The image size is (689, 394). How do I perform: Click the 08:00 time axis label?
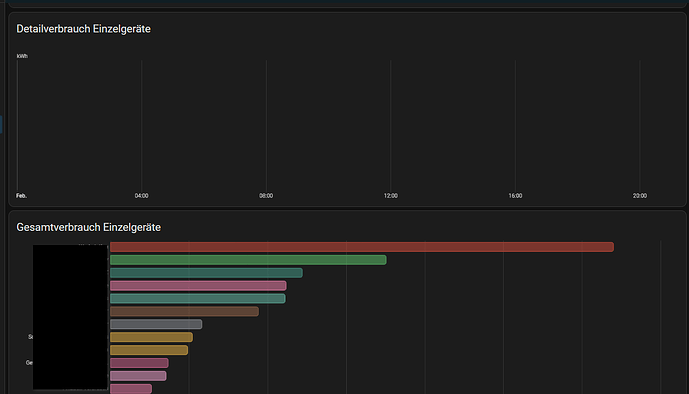coord(266,196)
